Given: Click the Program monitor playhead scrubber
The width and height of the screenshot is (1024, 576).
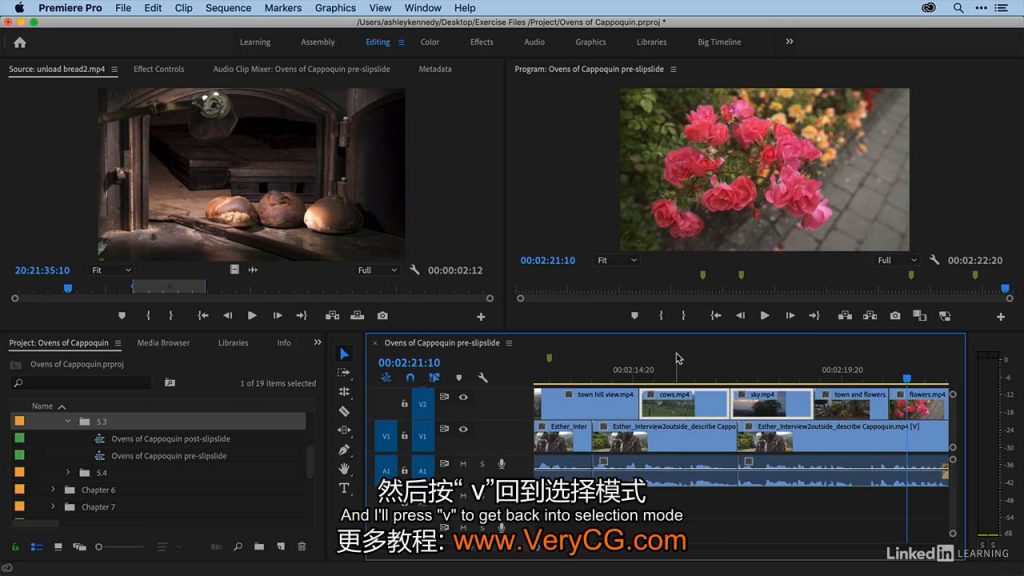Looking at the screenshot, I should click(x=1005, y=288).
